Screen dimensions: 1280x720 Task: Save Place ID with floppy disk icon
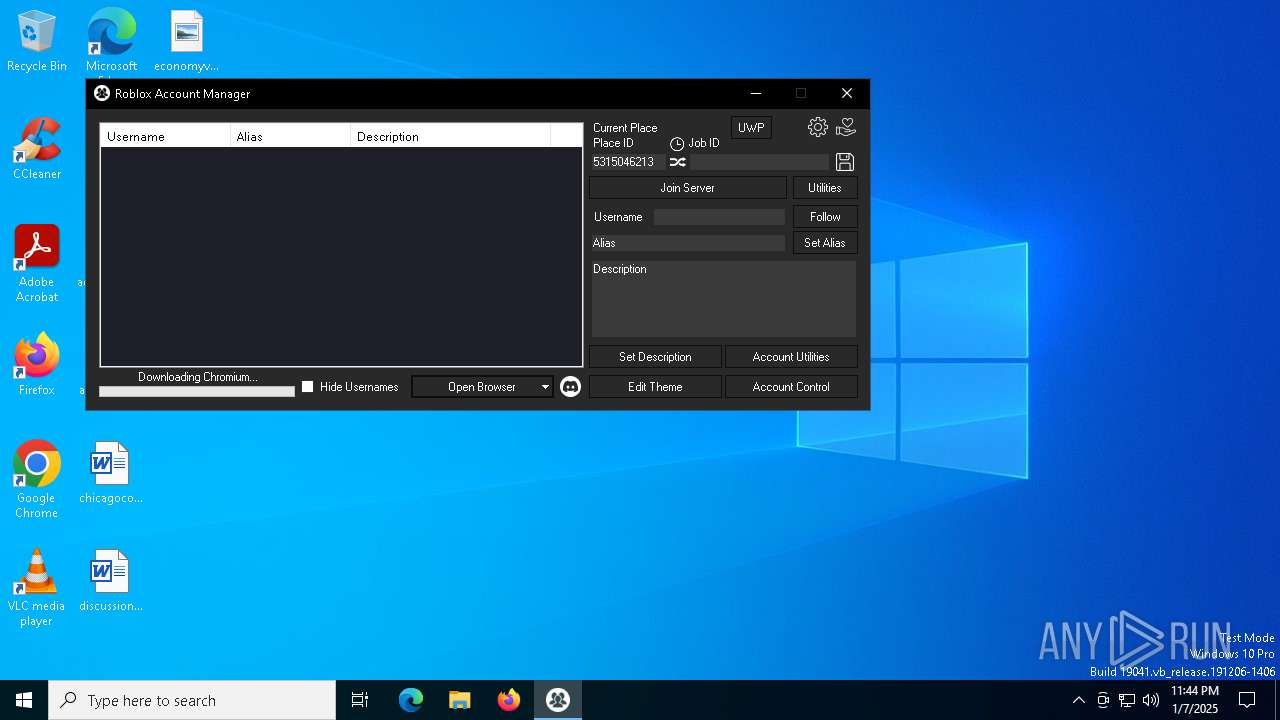[845, 162]
